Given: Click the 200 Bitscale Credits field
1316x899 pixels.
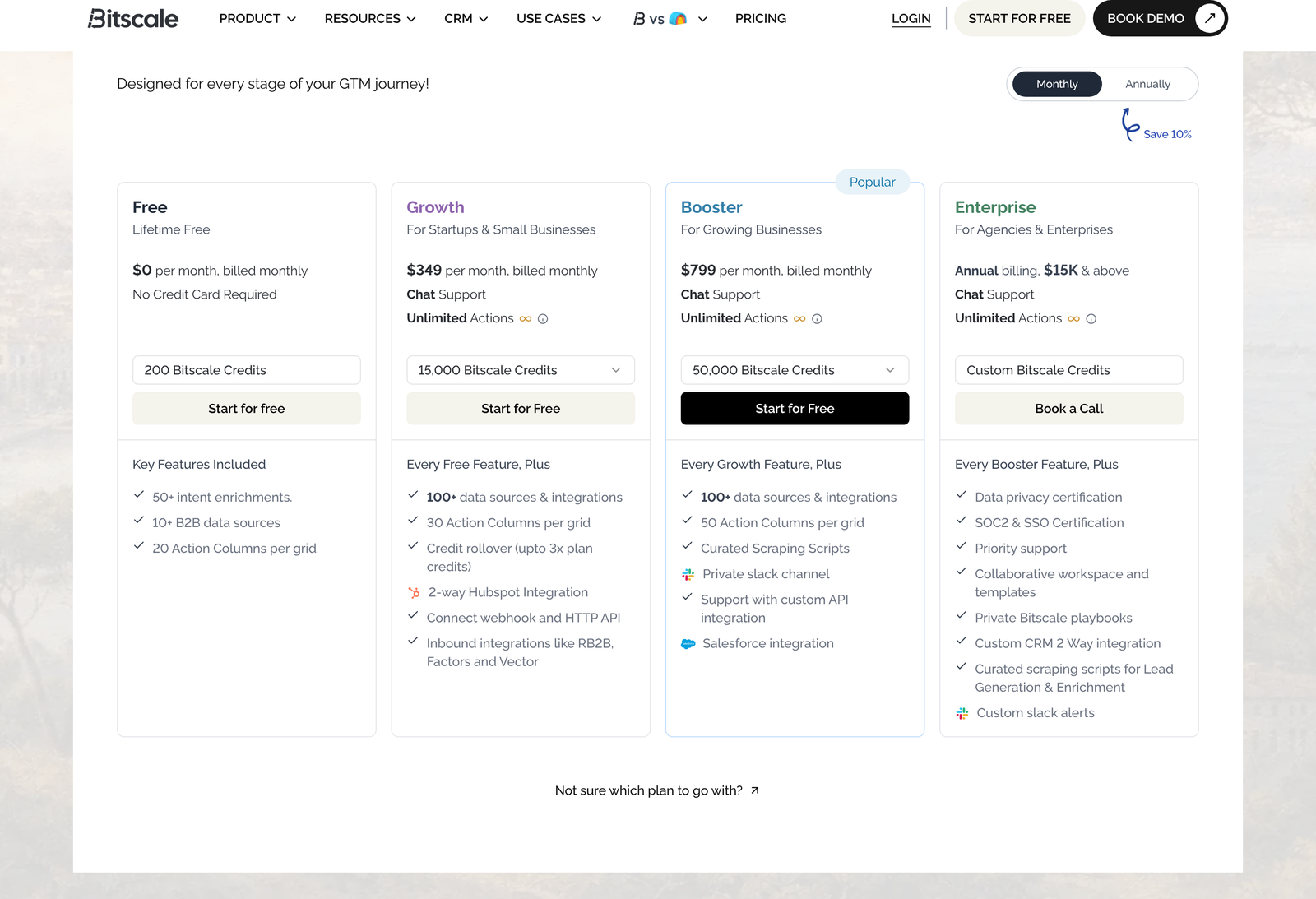Looking at the screenshot, I should (x=247, y=370).
